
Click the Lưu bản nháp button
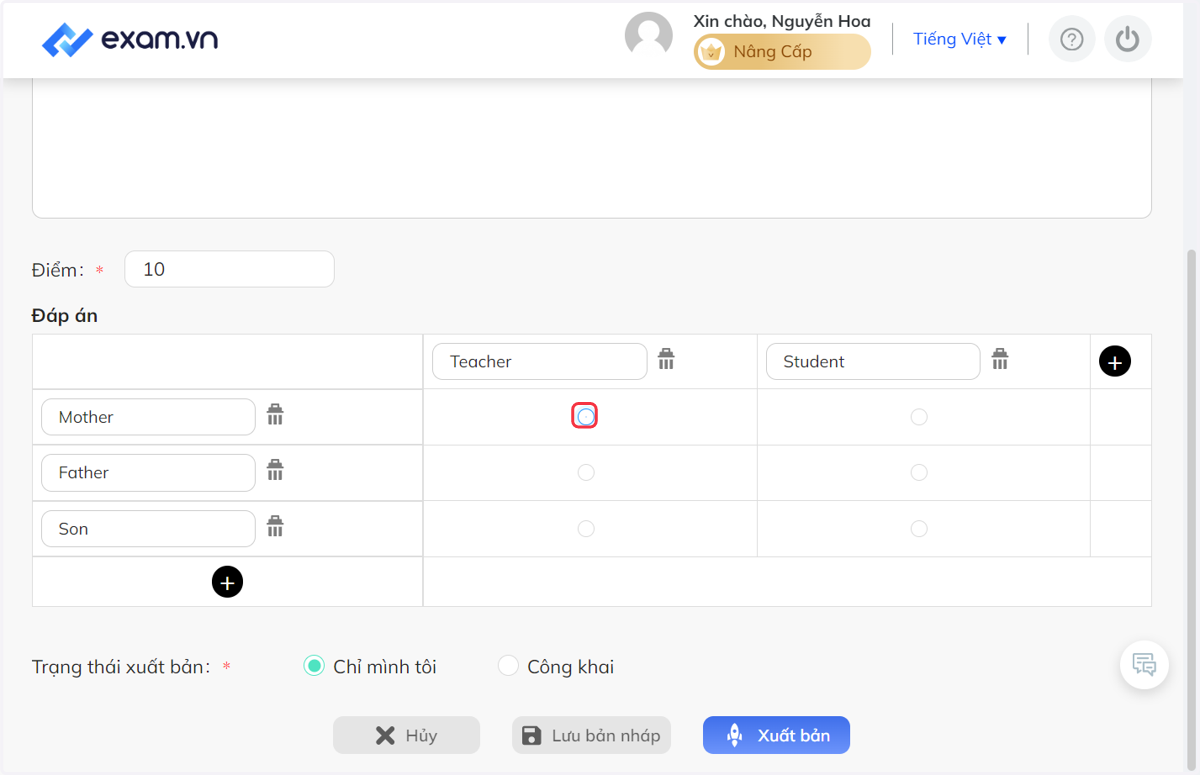tap(591, 735)
